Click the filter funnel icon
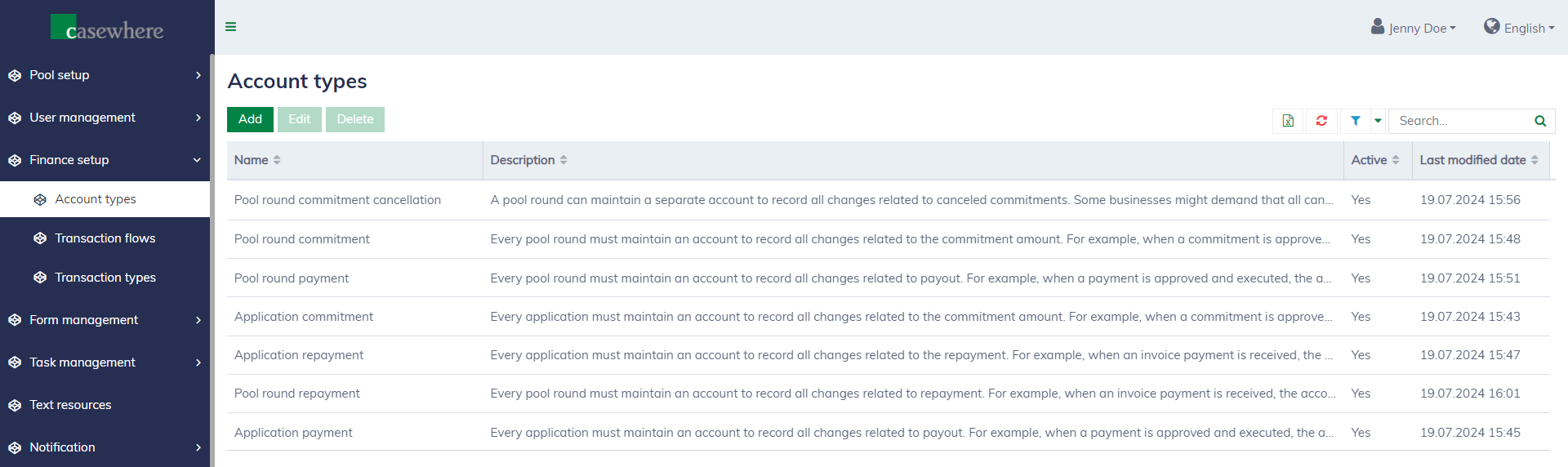 pyautogui.click(x=1356, y=121)
